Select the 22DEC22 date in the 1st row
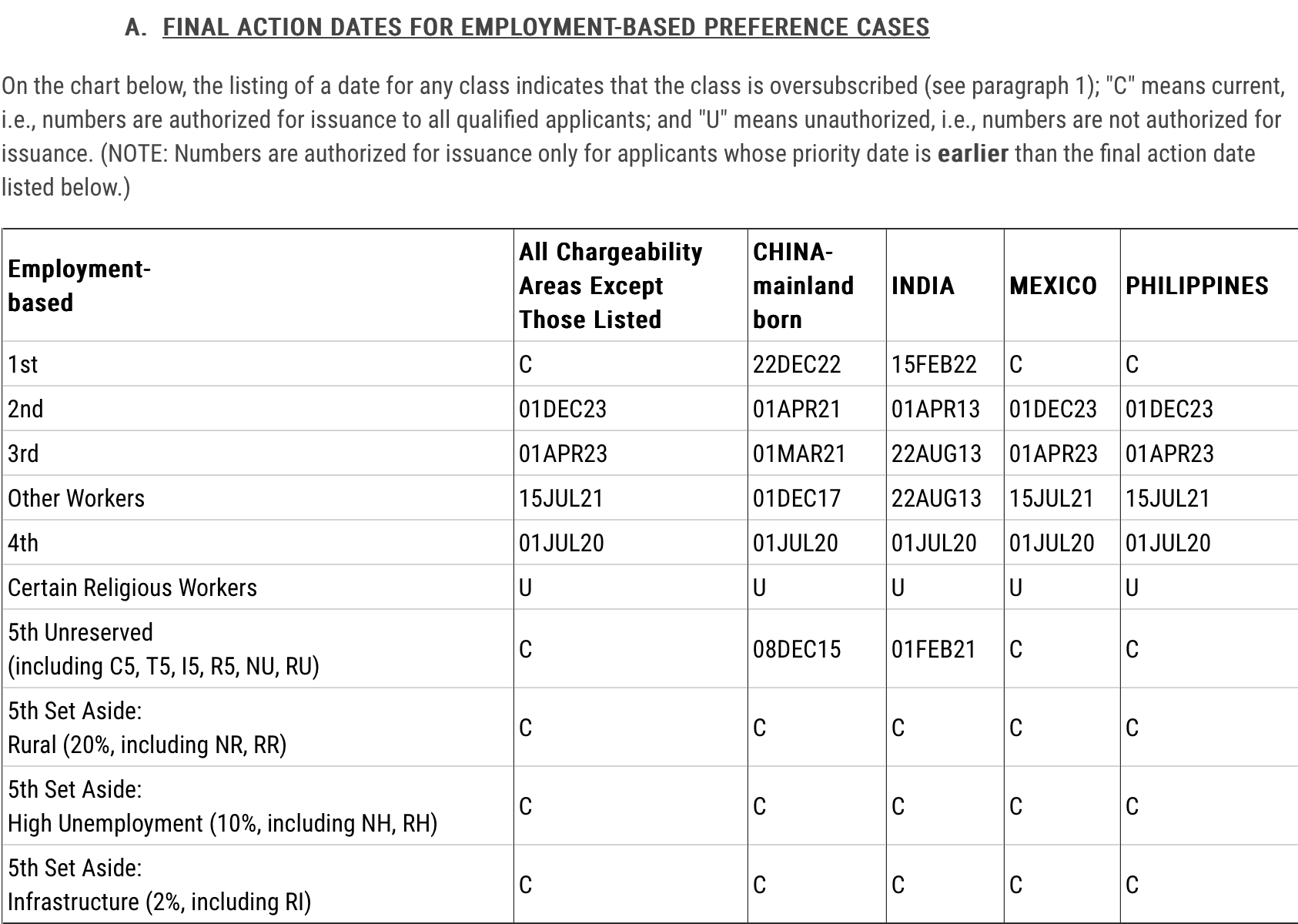The width and height of the screenshot is (1298, 924). 796,364
